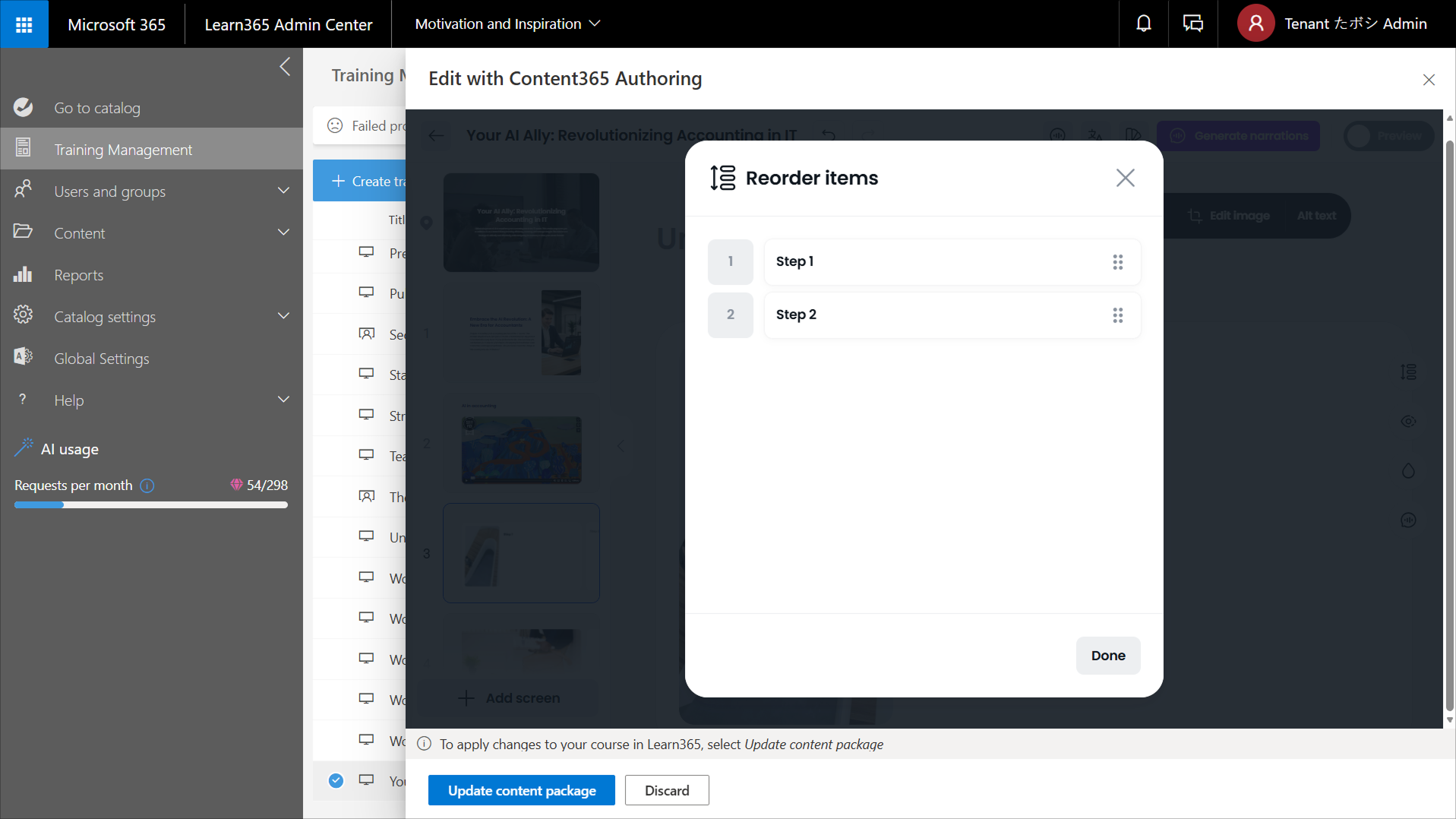Image resolution: width=1456 pixels, height=819 pixels.
Task: Click the Discard button
Action: (666, 790)
